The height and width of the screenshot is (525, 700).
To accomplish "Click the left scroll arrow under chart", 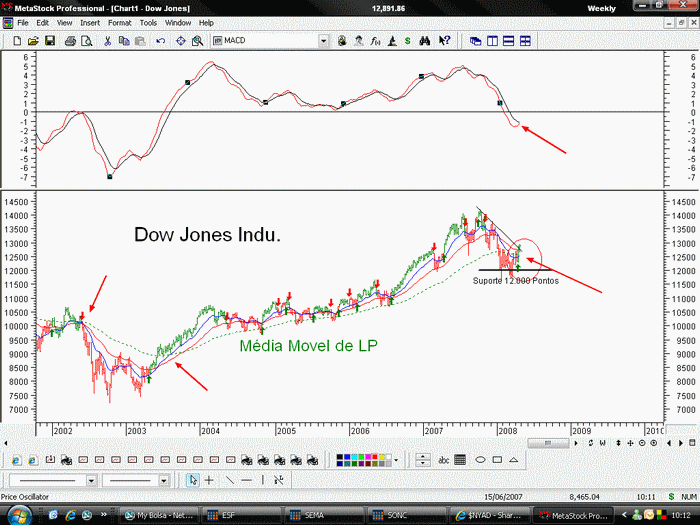I will coord(6,443).
